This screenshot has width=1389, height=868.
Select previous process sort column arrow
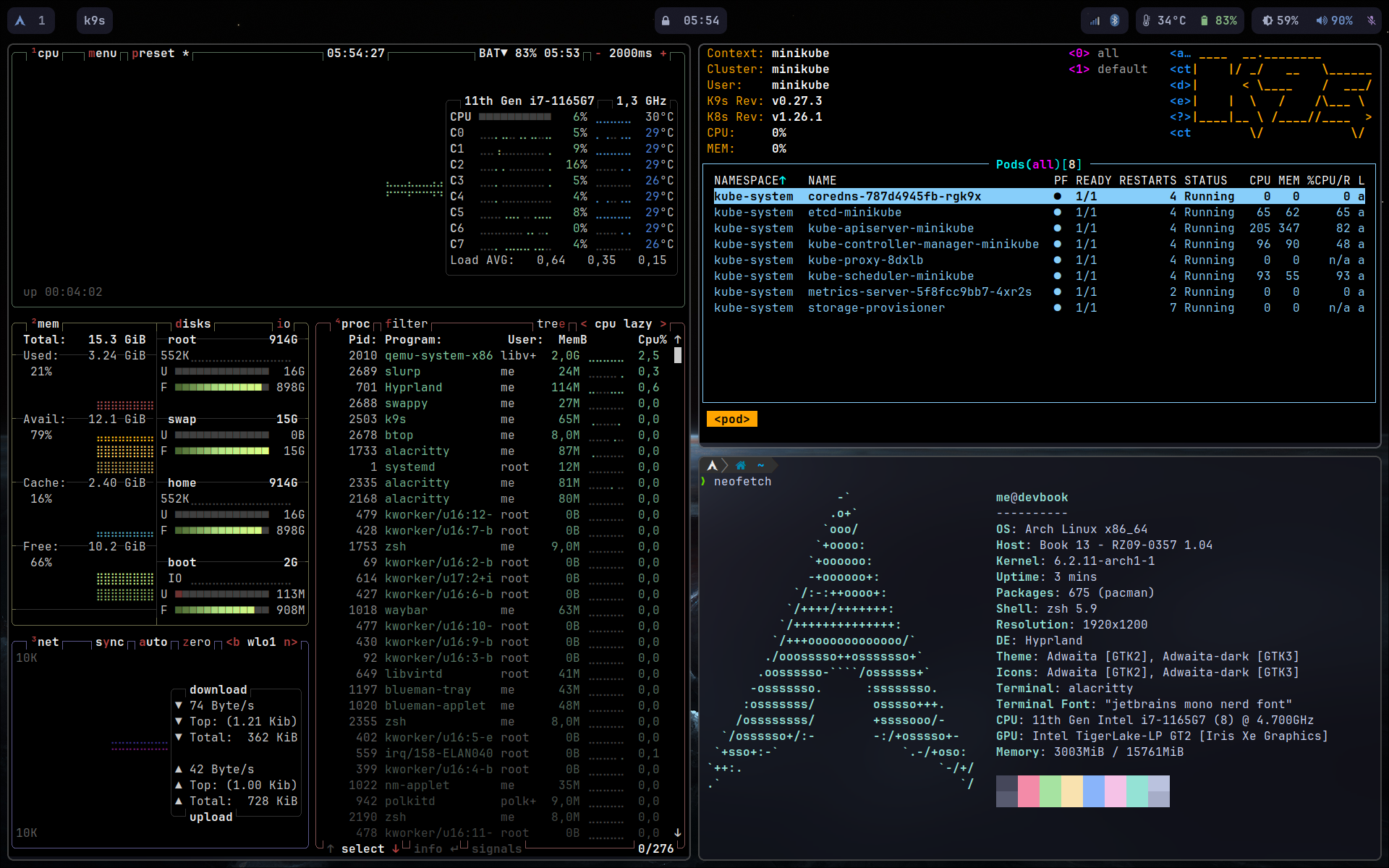pyautogui.click(x=584, y=324)
